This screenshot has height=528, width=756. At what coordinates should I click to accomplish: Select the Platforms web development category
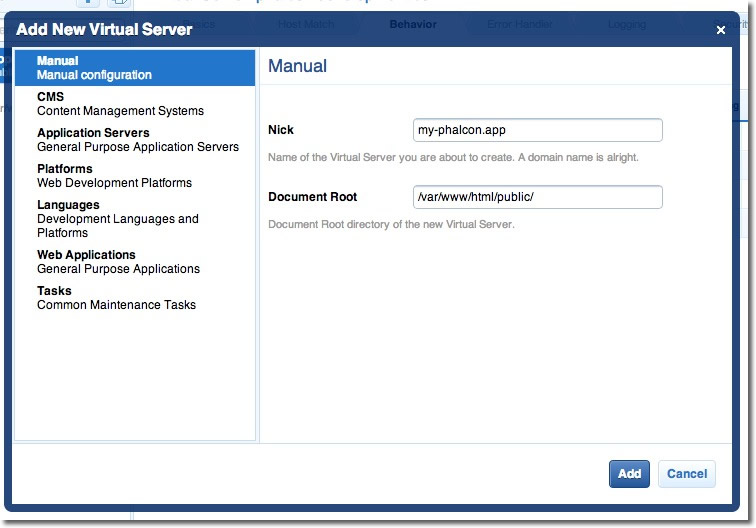[114, 176]
